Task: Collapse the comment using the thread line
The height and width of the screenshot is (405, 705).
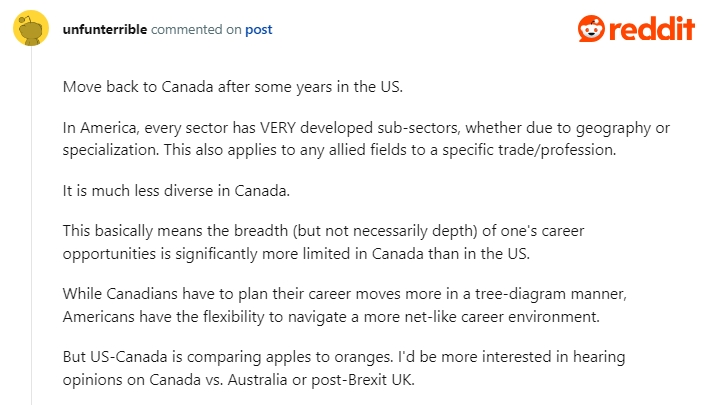Action: 31,225
